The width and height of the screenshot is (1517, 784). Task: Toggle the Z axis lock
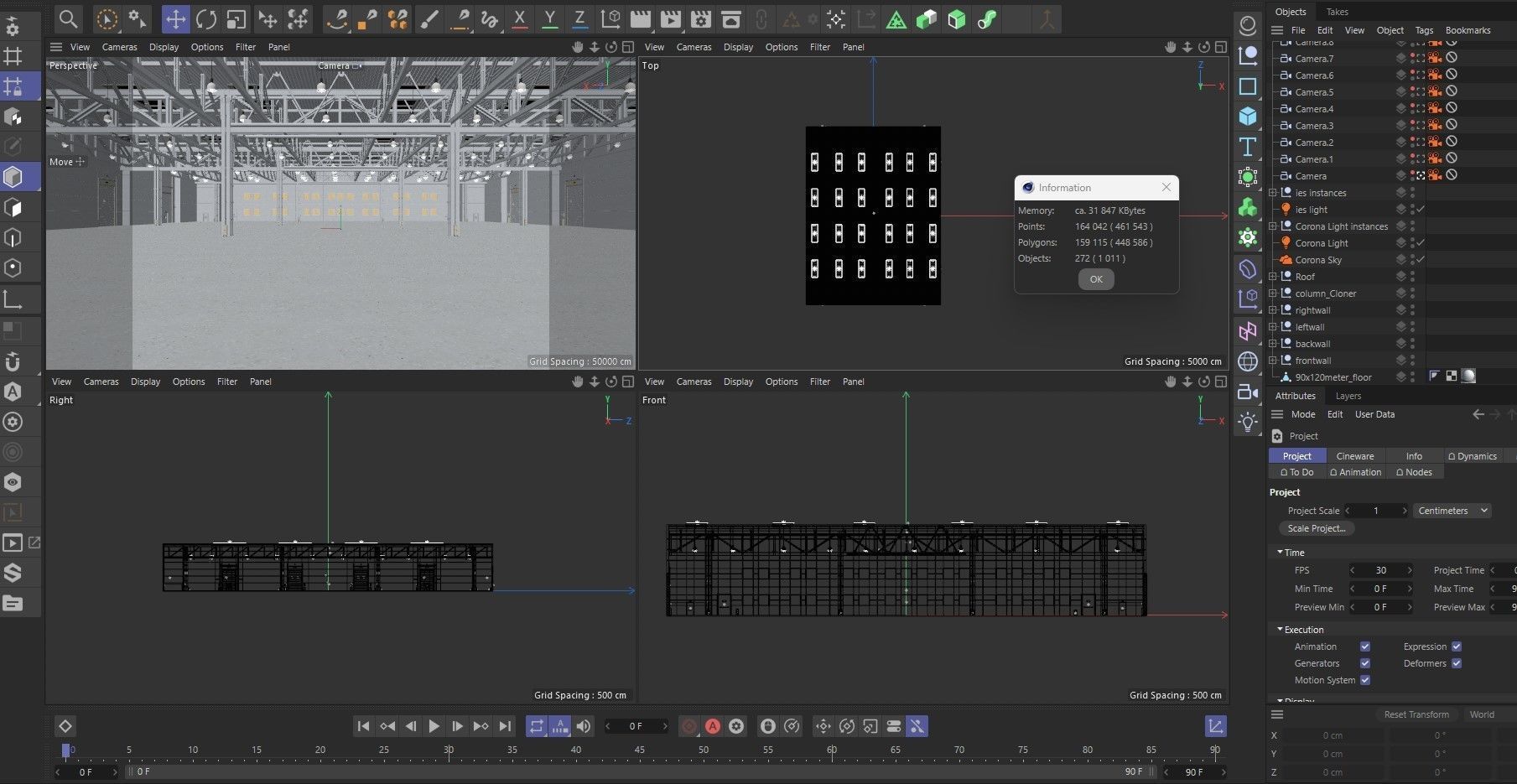(579, 18)
